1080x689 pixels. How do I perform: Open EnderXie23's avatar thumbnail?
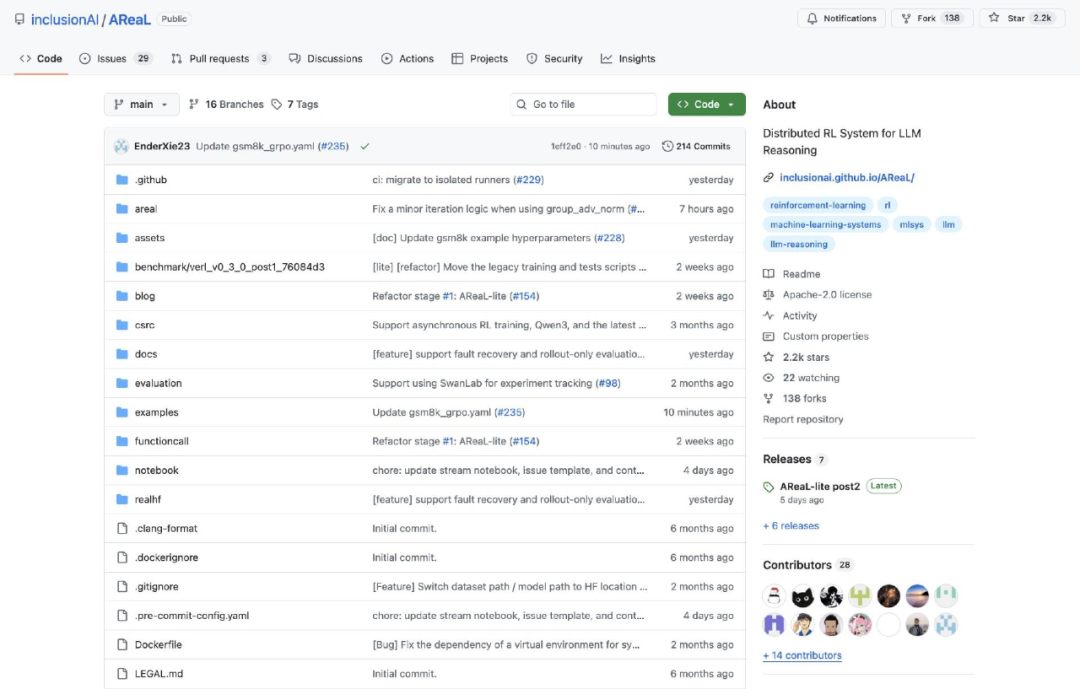coord(121,146)
